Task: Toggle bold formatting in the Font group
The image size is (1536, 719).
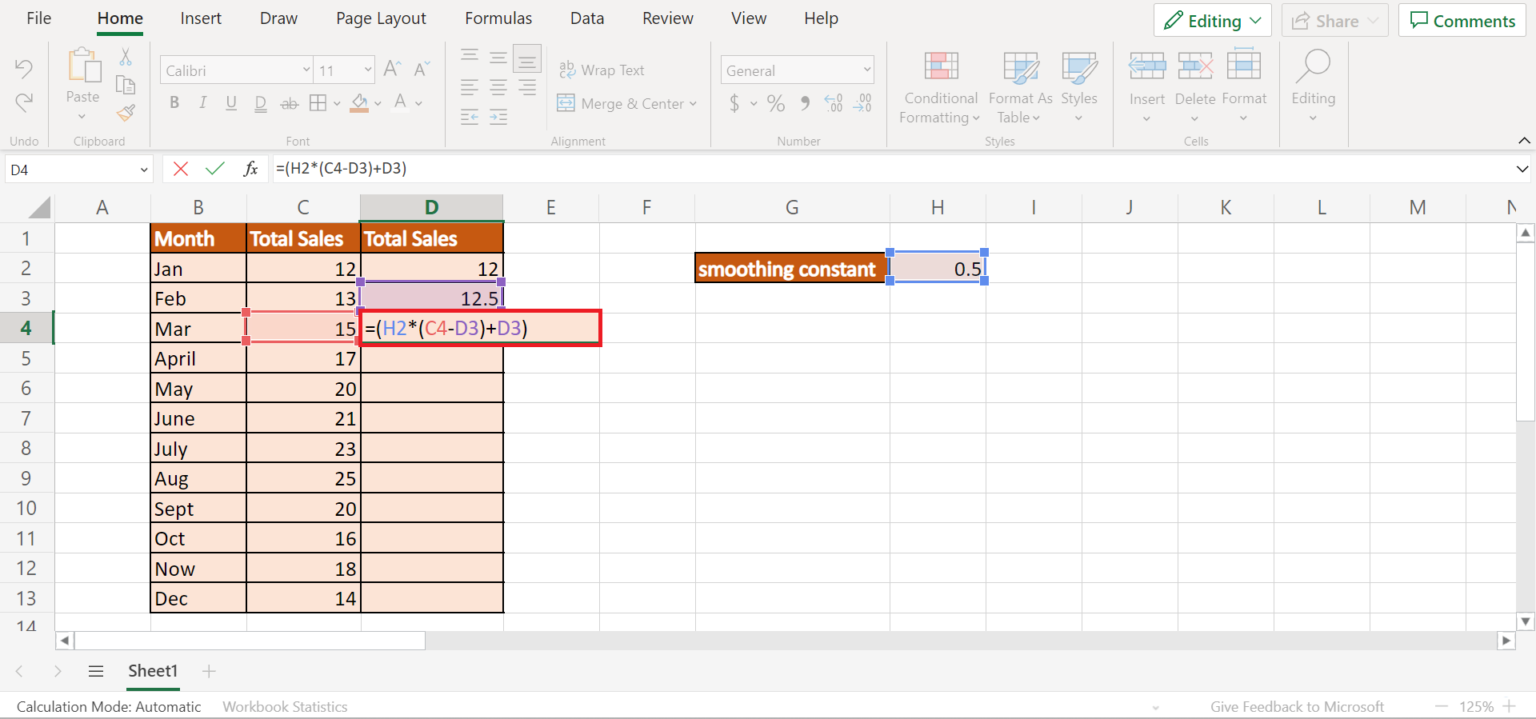Action: (174, 102)
